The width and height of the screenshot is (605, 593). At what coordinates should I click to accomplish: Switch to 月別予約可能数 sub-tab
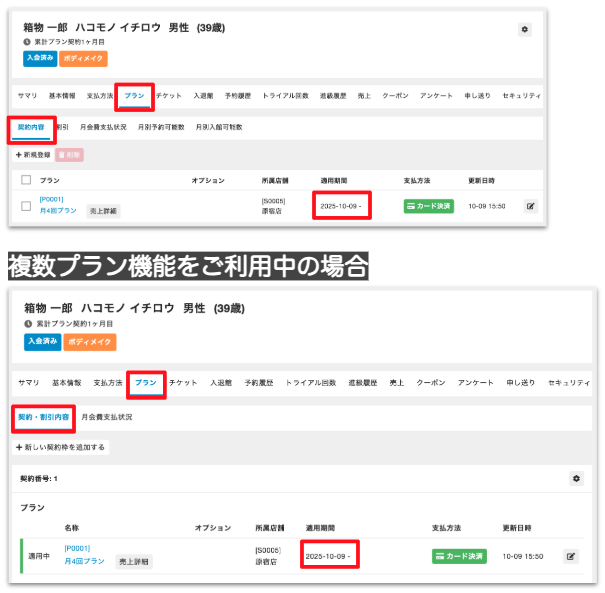pyautogui.click(x=161, y=129)
